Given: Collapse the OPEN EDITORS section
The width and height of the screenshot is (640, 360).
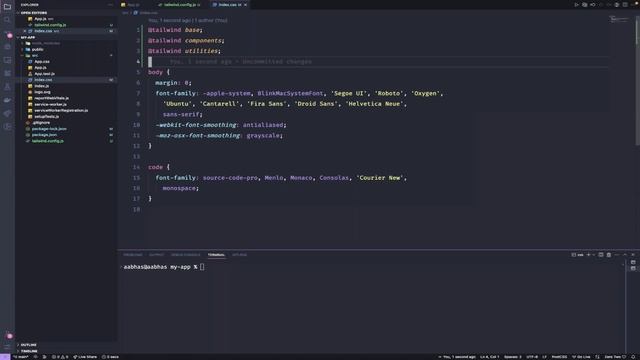Looking at the screenshot, I should click(x=33, y=13).
